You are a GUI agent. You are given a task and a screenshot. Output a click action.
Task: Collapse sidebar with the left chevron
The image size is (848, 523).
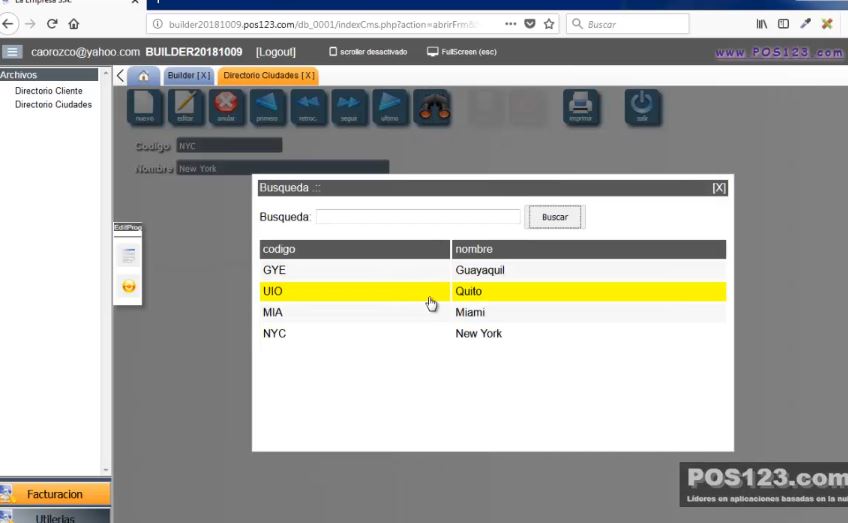[121, 76]
